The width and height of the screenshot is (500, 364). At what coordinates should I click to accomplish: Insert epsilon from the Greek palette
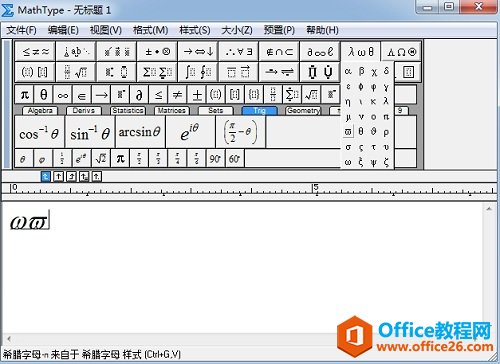click(x=348, y=87)
